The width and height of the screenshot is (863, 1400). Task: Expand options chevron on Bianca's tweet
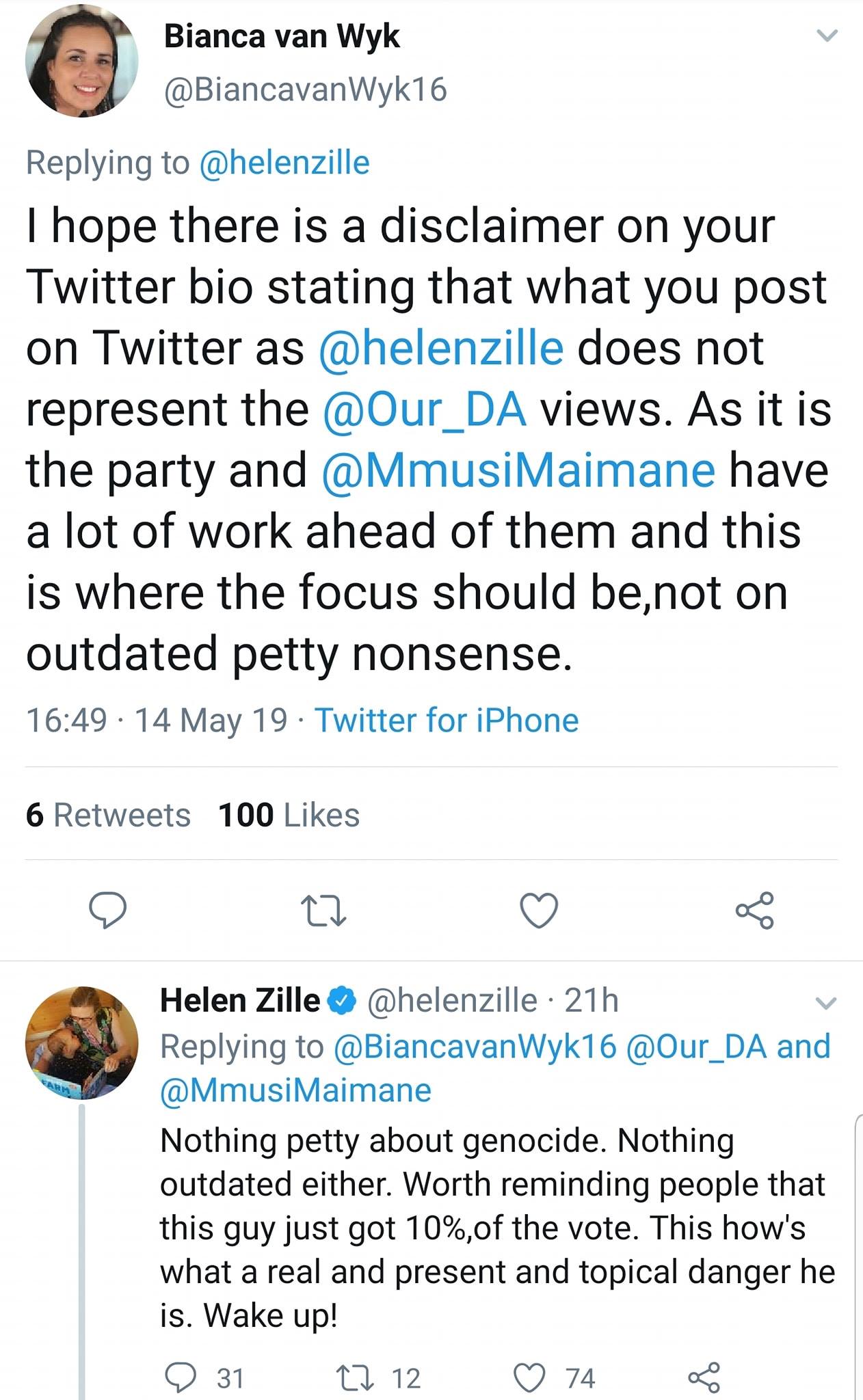click(827, 36)
